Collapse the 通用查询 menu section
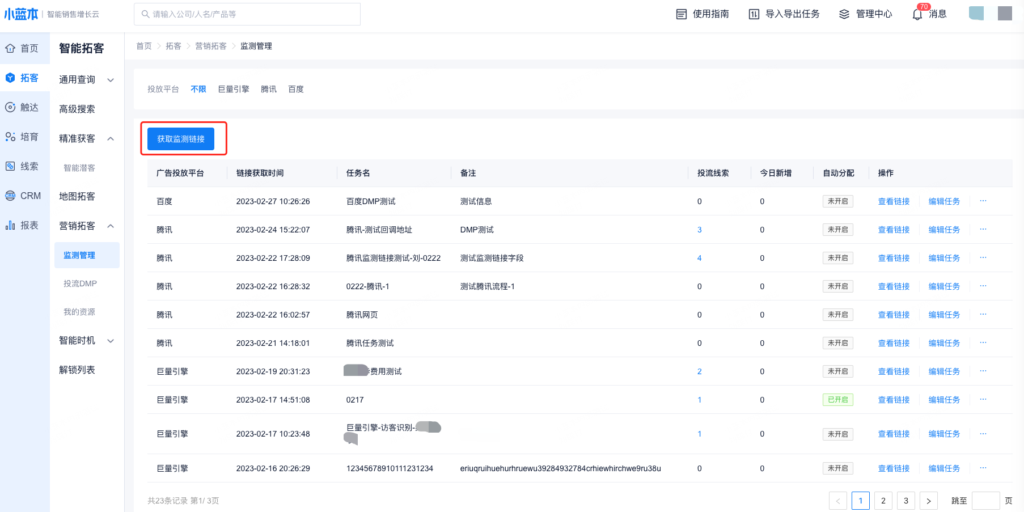This screenshot has height=512, width=1024. pyautogui.click(x=110, y=80)
